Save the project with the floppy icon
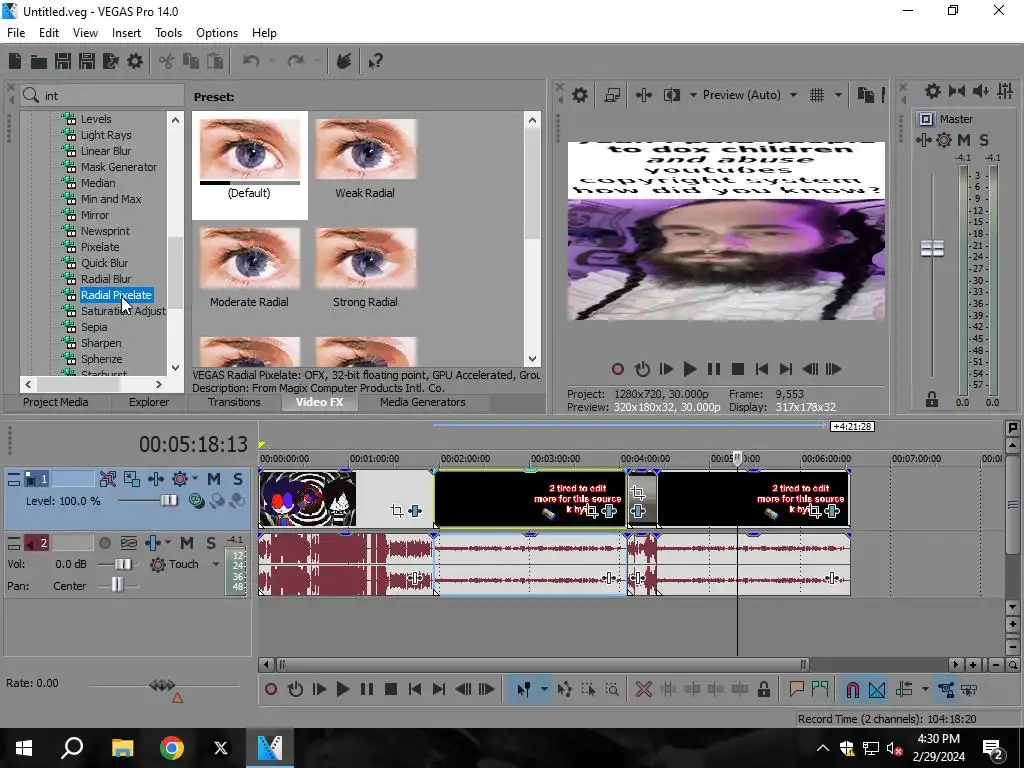Viewport: 1024px width, 768px height. pos(63,61)
